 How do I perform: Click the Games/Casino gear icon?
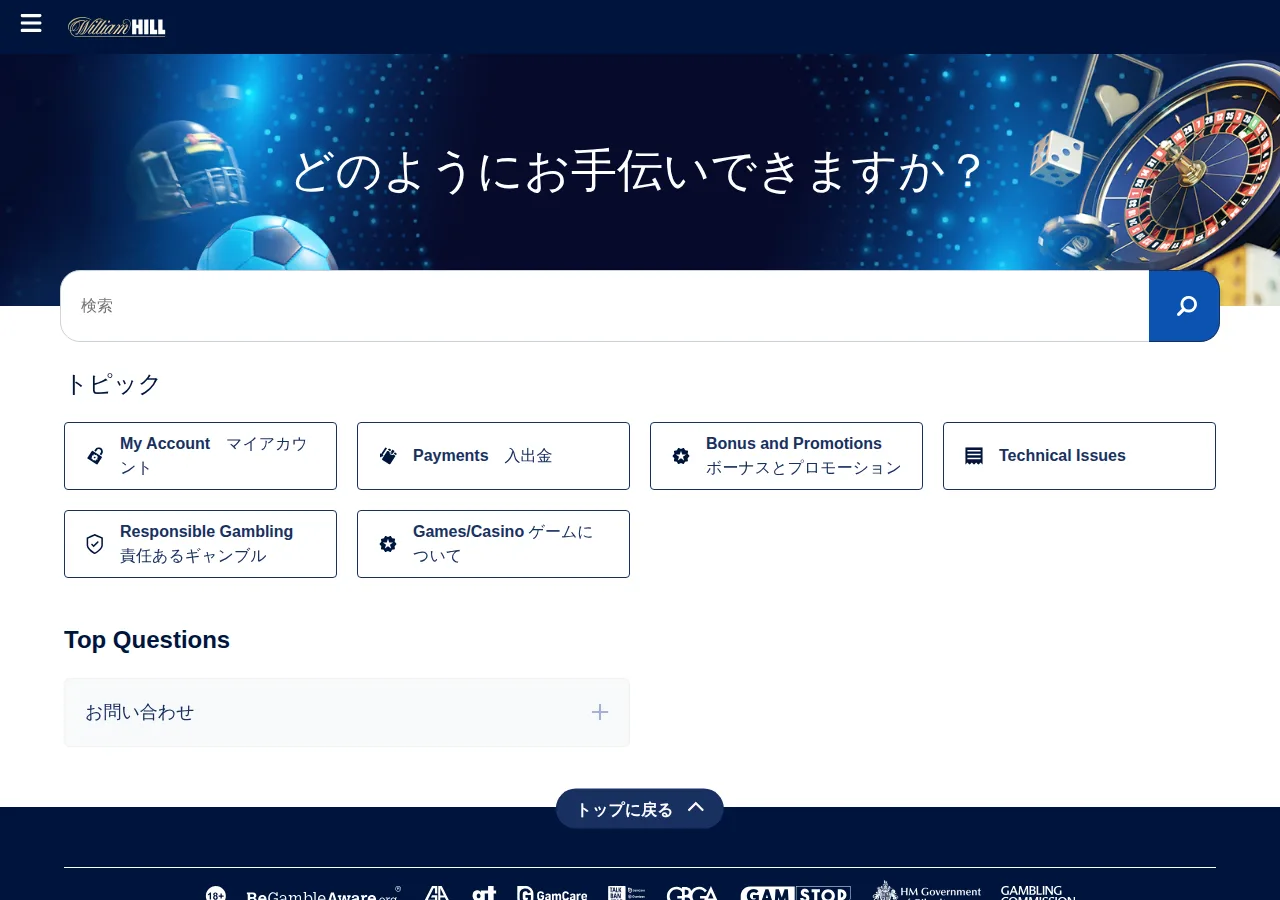pyautogui.click(x=388, y=544)
